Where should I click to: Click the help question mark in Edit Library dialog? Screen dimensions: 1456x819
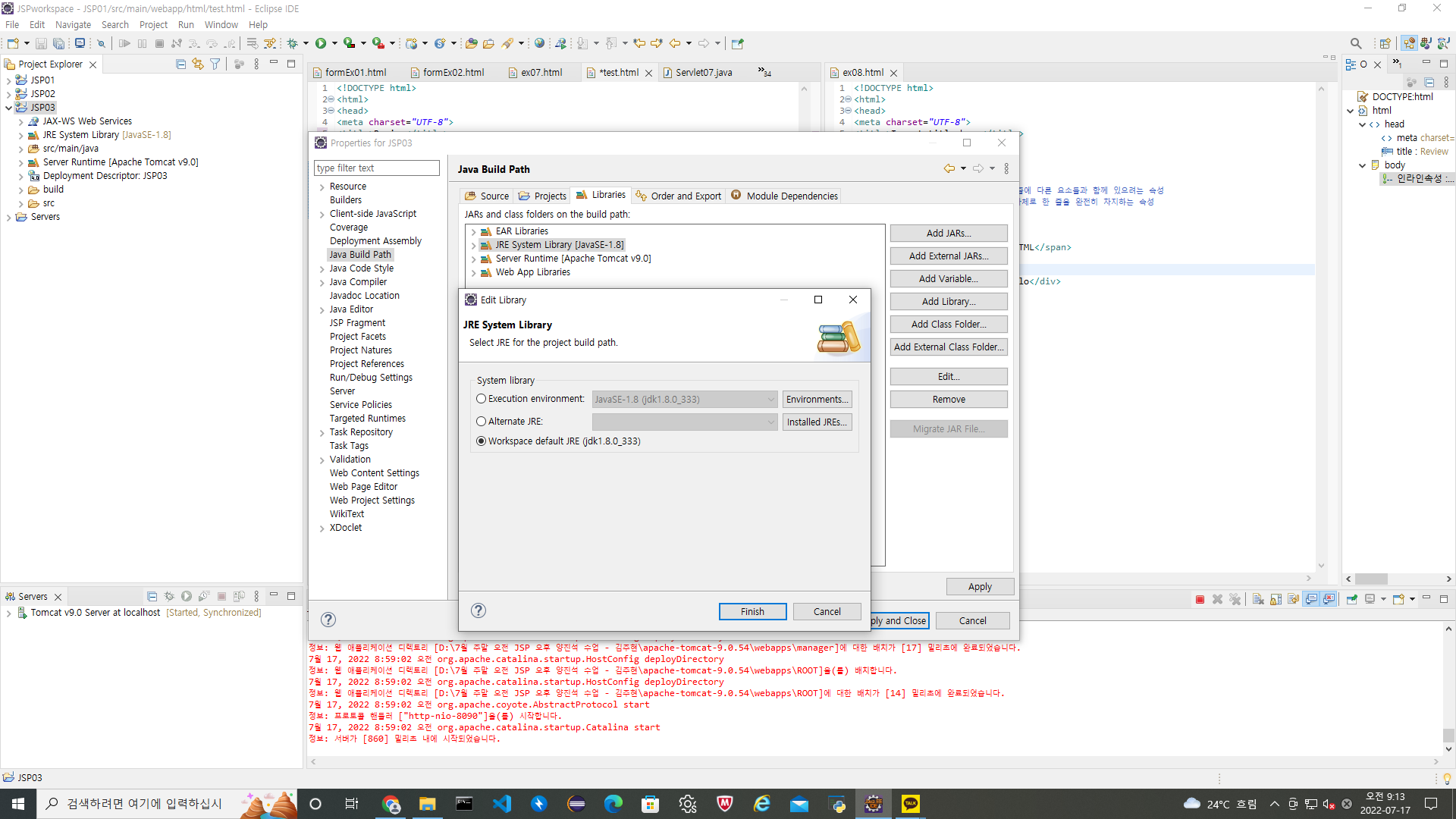[479, 610]
